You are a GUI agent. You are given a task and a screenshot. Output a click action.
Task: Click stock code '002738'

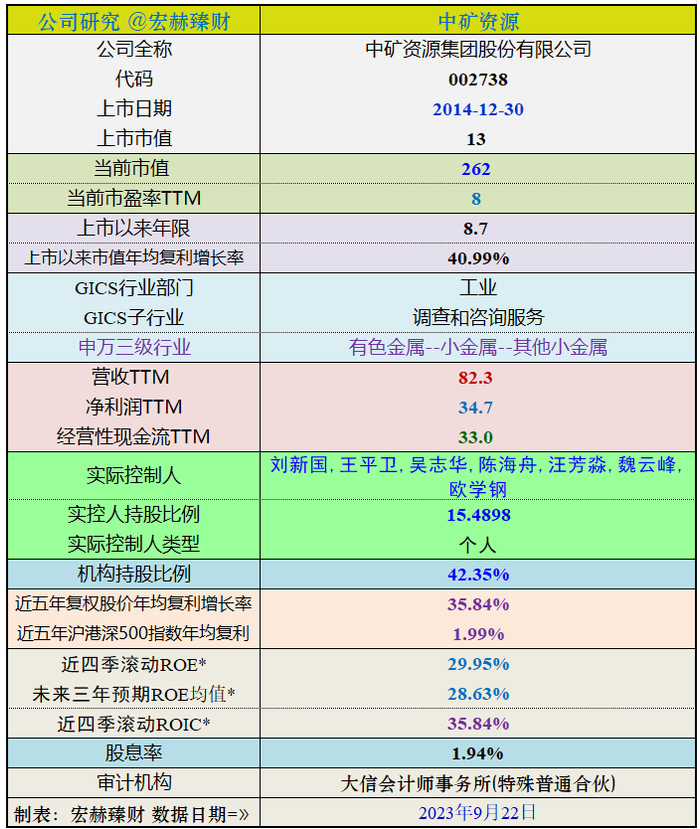(x=478, y=80)
